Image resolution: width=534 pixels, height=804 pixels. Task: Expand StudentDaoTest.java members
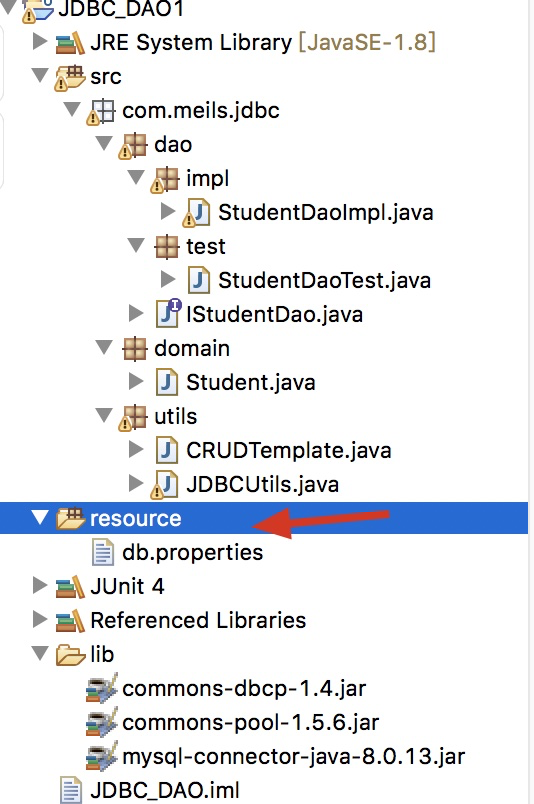coord(168,279)
